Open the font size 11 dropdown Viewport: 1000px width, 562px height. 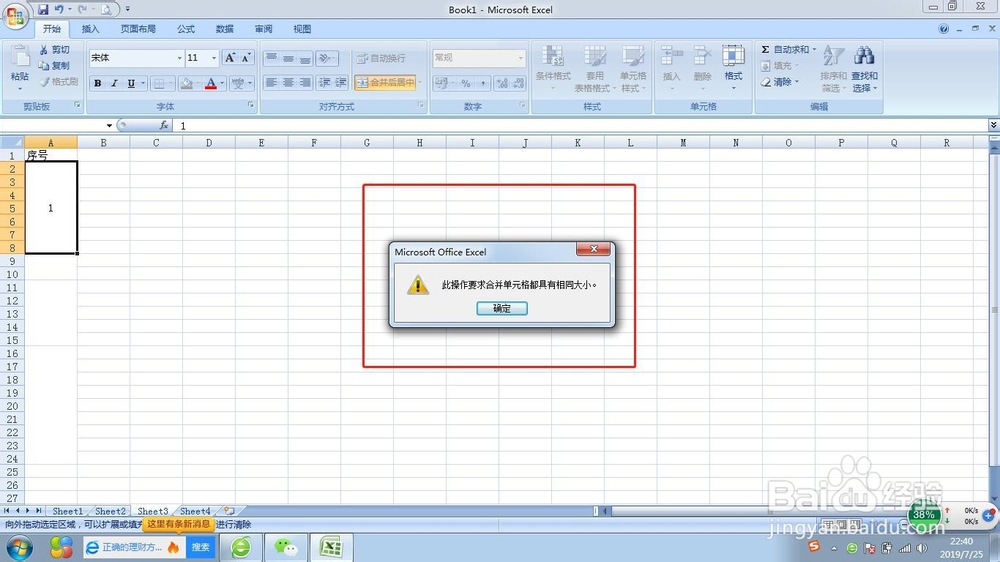pos(214,58)
